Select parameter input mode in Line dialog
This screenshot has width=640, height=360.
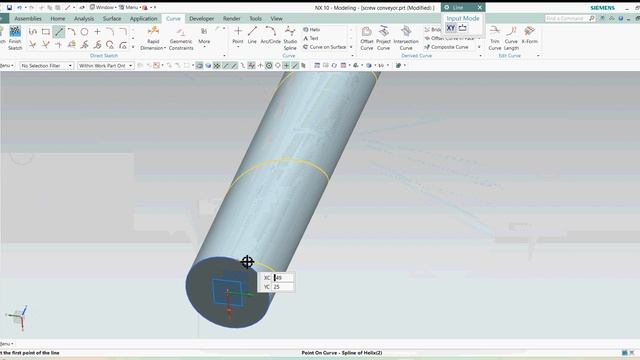(x=462, y=28)
